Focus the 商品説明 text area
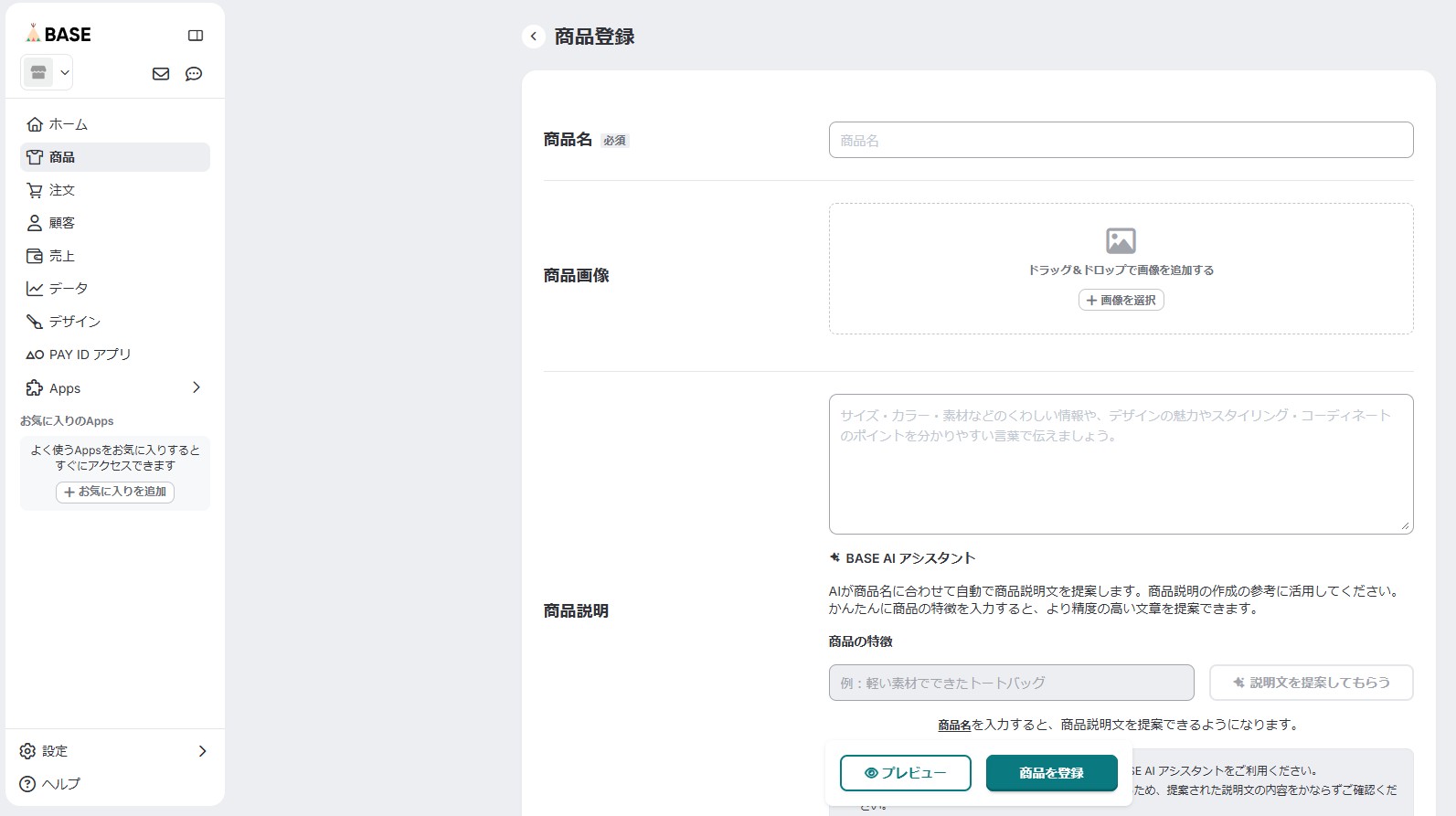The image size is (1456, 816). point(1121,464)
